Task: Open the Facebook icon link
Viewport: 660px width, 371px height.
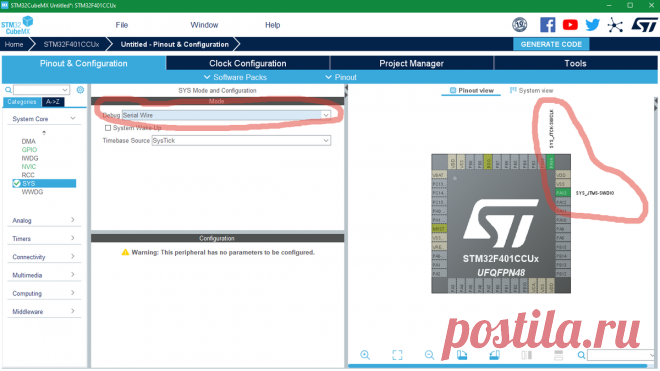Action: click(x=547, y=25)
